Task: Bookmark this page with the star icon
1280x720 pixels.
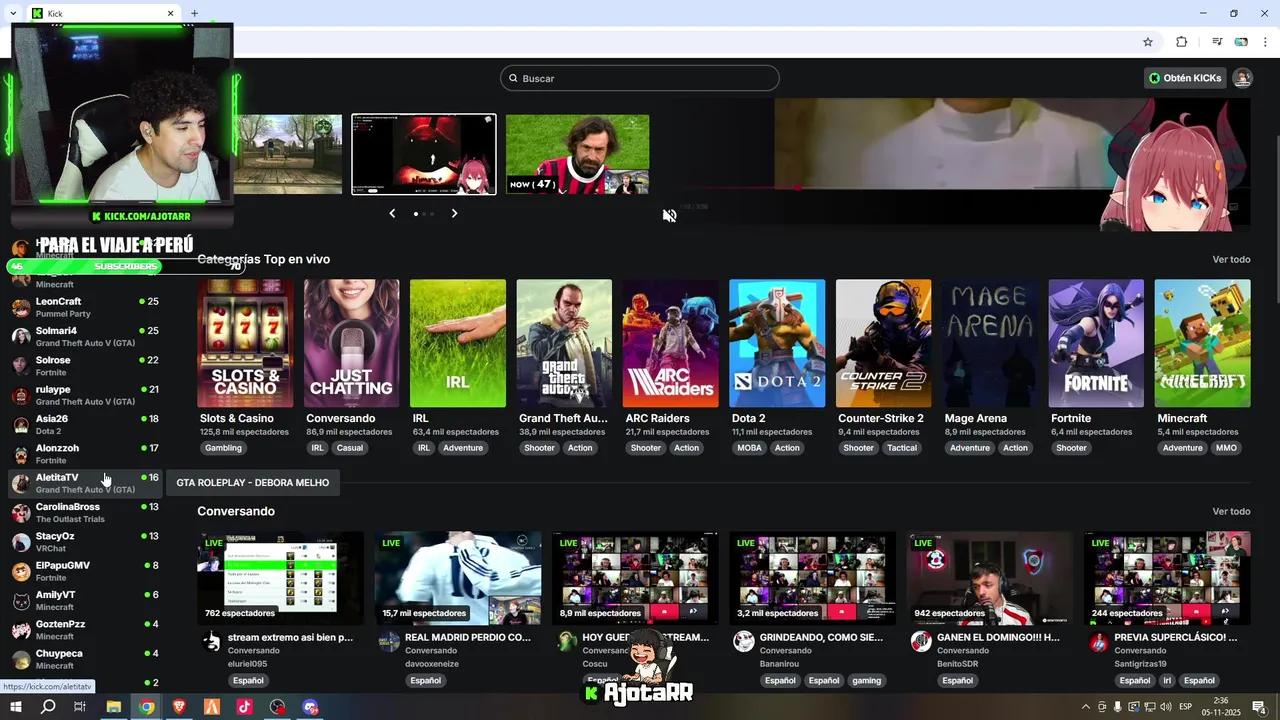Action: click(x=1148, y=42)
